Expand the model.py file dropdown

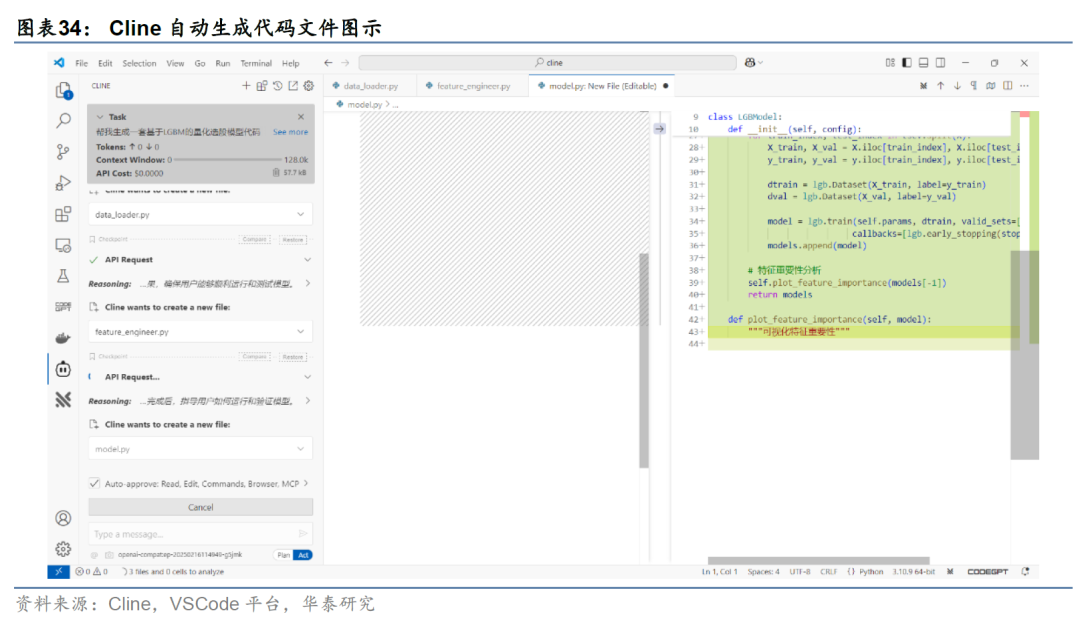(301, 449)
